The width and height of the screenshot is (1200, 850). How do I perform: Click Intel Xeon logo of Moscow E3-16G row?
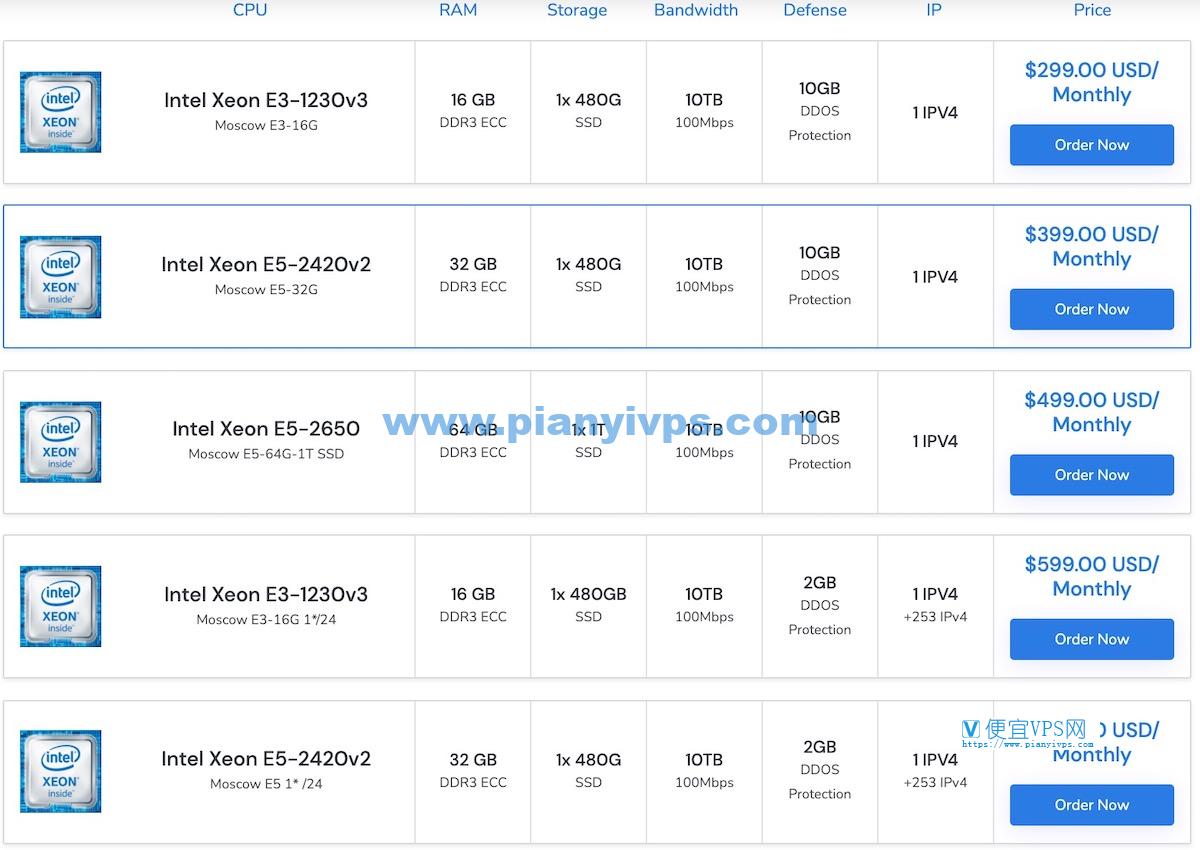click(x=60, y=112)
